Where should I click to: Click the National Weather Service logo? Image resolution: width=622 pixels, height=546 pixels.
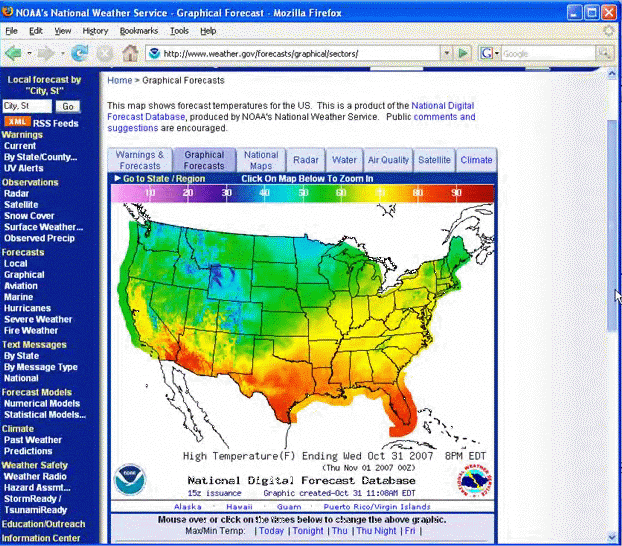click(475, 481)
